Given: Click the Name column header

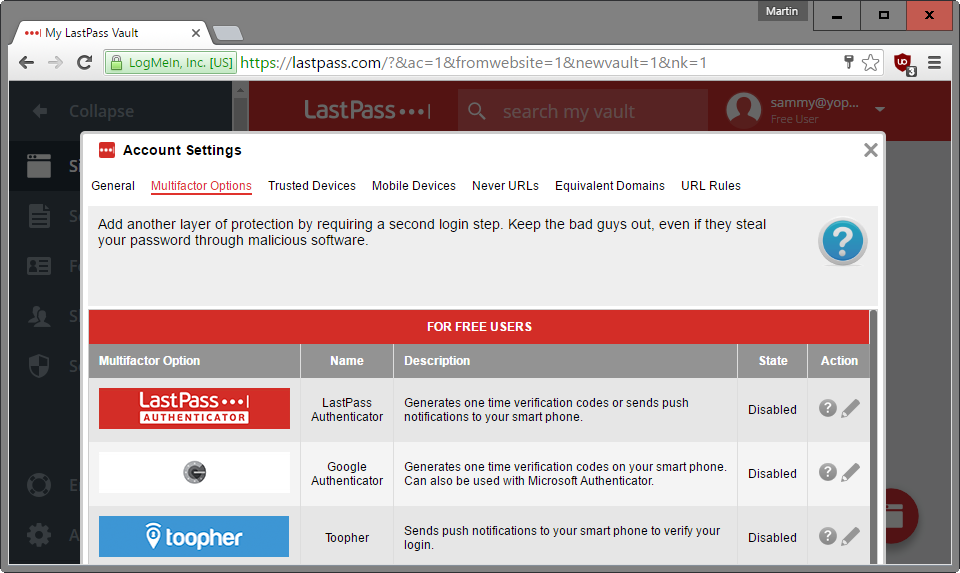Looking at the screenshot, I should pyautogui.click(x=347, y=361).
